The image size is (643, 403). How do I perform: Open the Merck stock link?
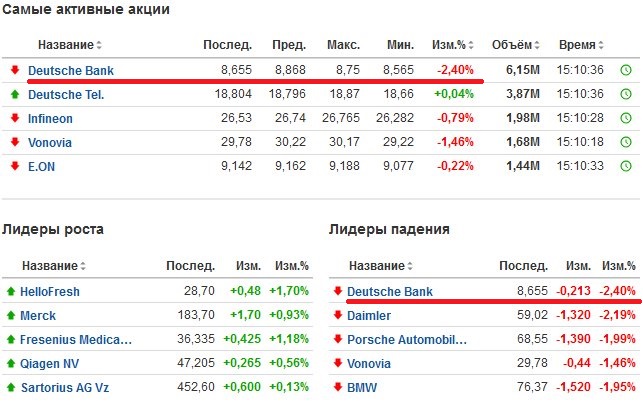38,316
